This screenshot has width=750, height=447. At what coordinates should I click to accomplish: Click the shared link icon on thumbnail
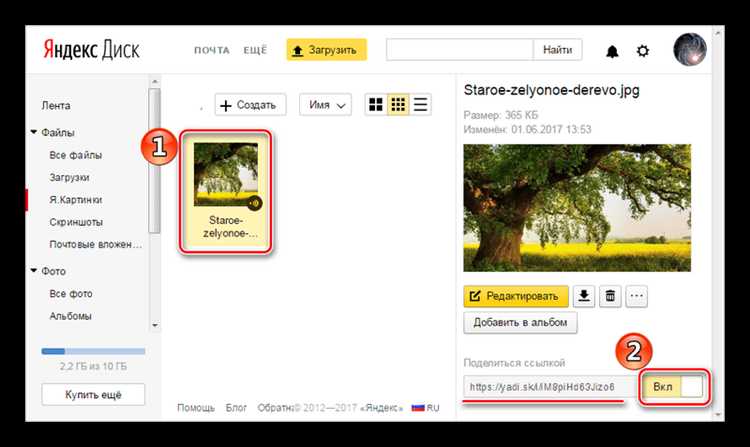coord(254,203)
